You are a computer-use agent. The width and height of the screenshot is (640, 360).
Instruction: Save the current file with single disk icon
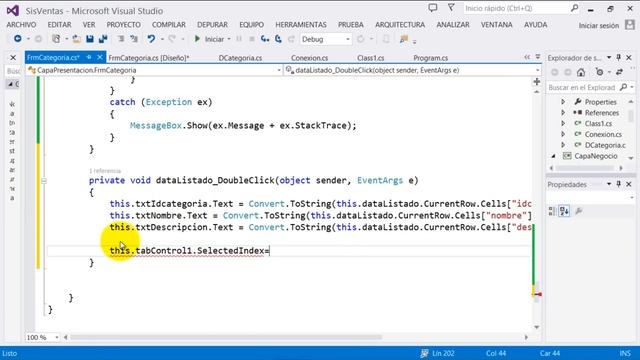90,39
